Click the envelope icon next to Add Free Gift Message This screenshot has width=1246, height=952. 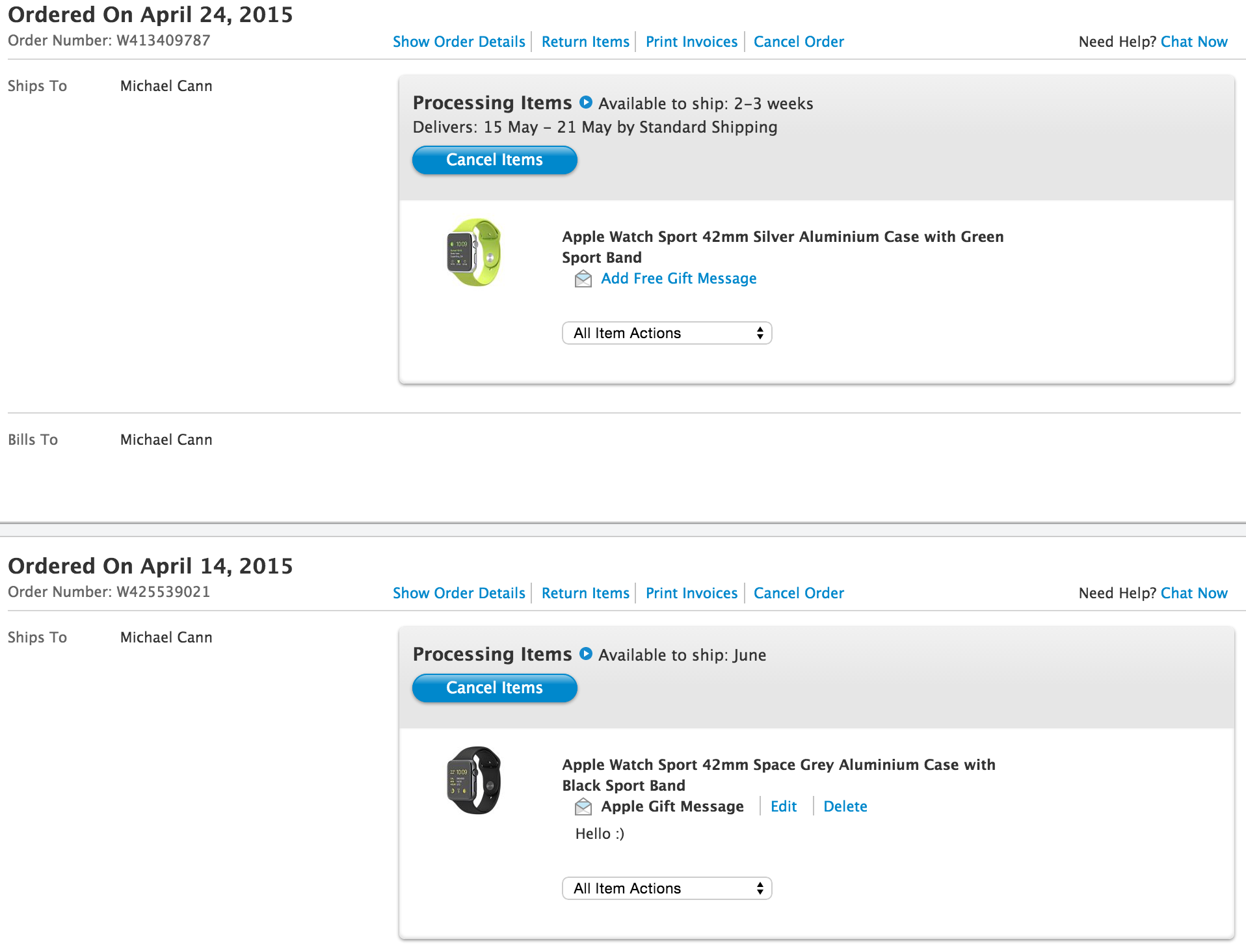coord(583,279)
